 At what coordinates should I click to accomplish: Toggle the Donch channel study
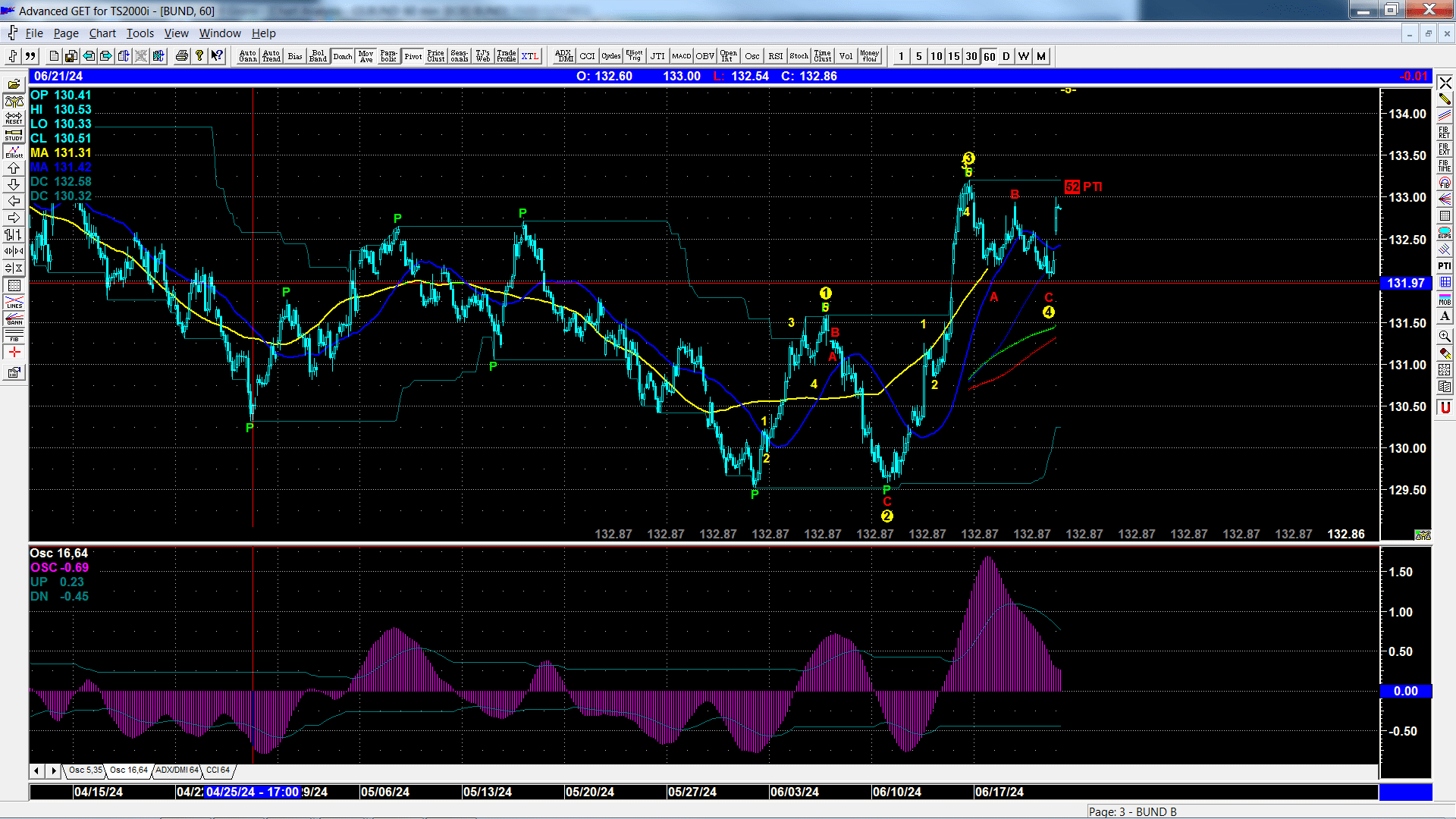(343, 56)
